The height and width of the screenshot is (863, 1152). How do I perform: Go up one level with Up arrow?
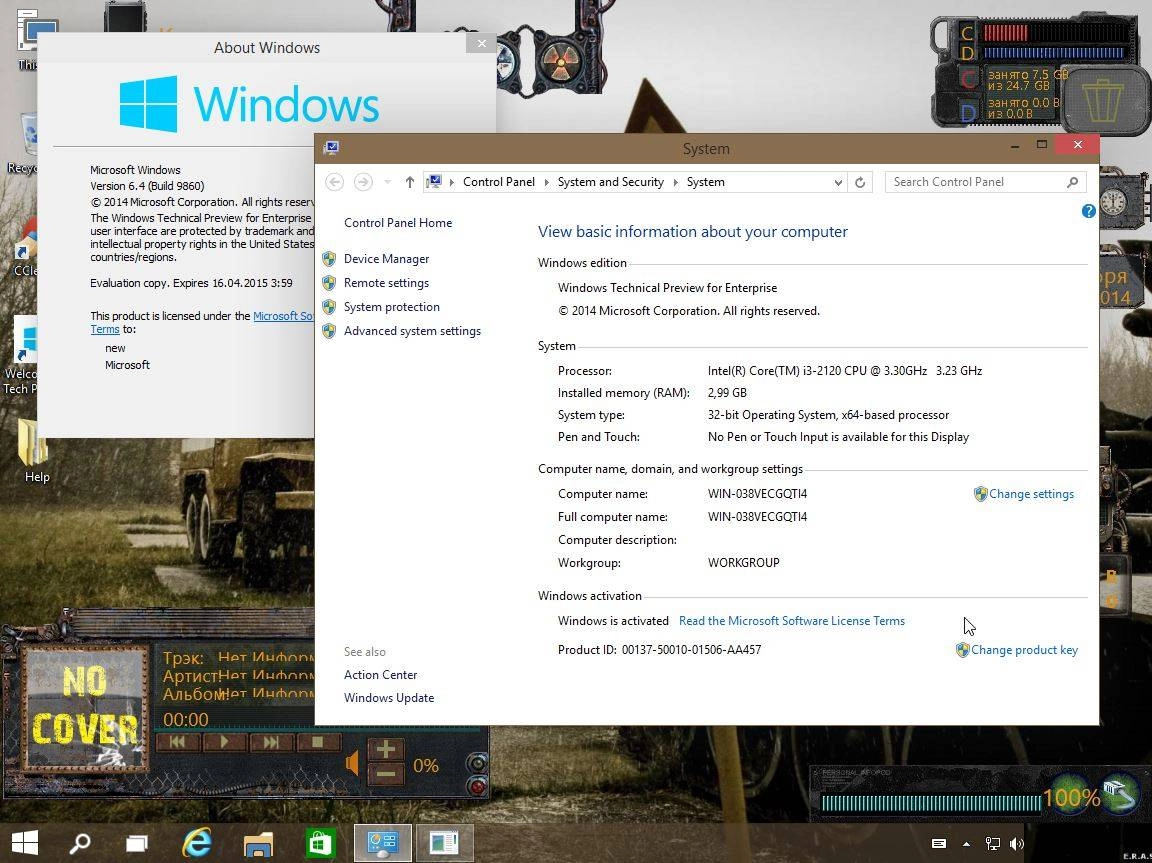[410, 182]
